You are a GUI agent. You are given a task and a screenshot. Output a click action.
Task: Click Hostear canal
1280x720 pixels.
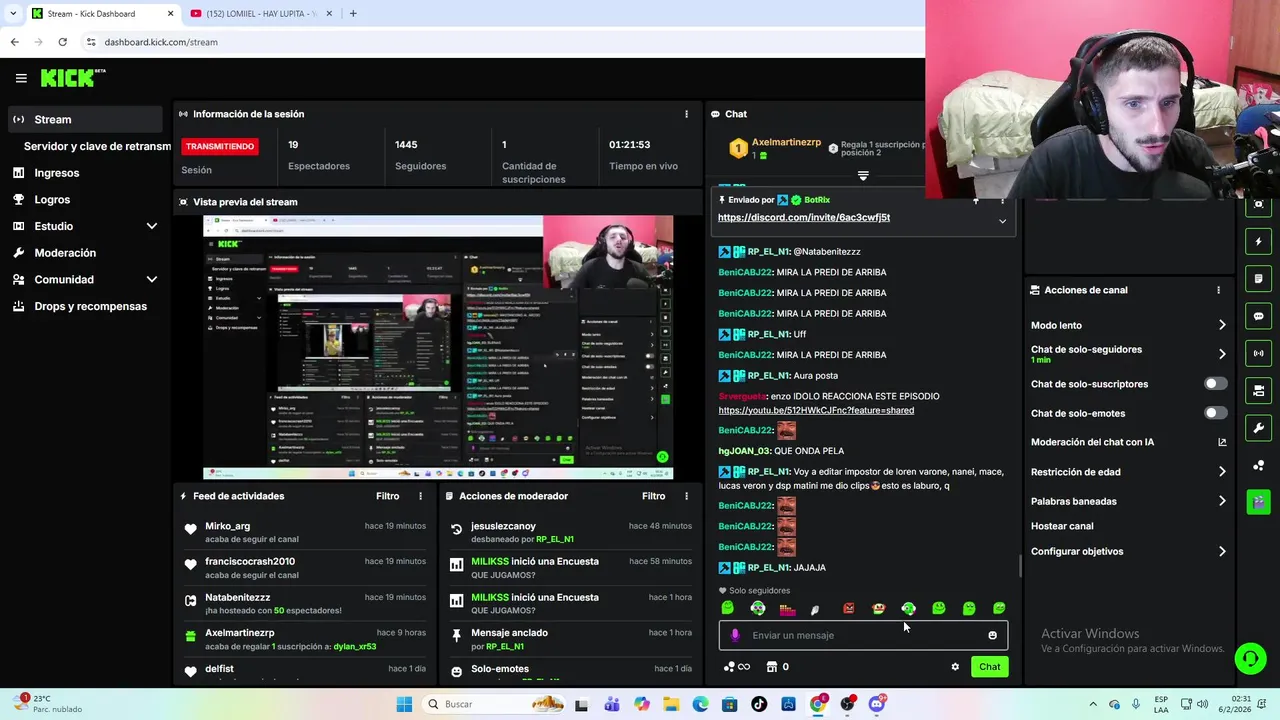tap(1062, 526)
